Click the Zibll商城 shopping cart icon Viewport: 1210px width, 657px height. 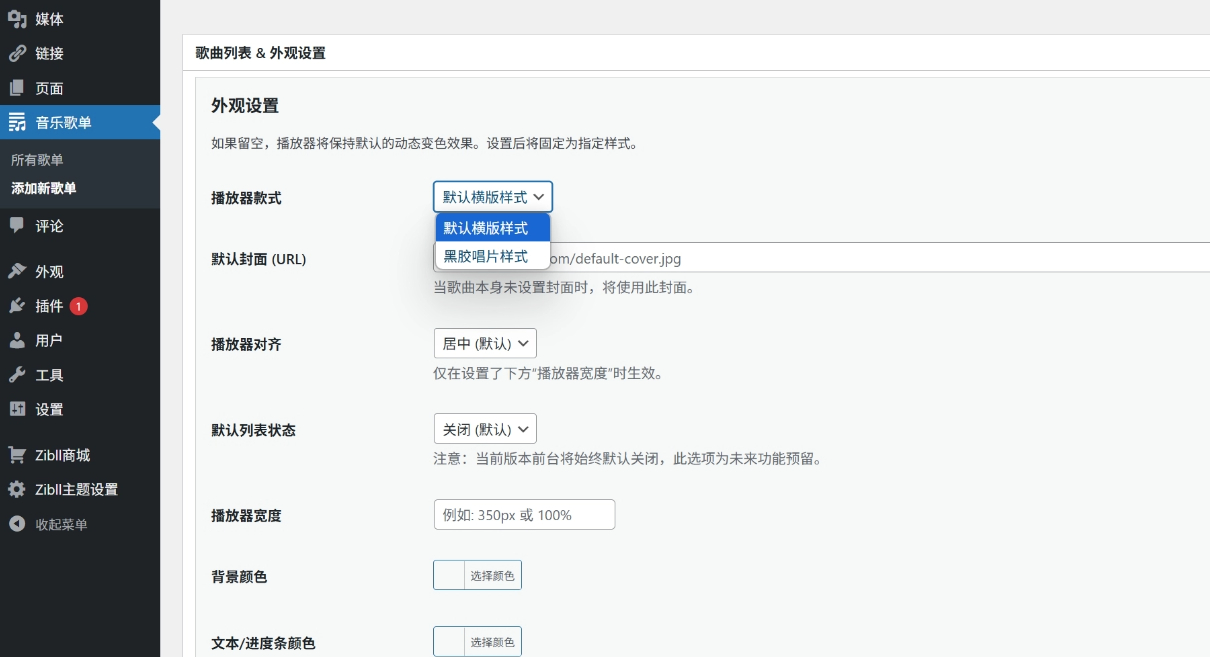[17, 455]
